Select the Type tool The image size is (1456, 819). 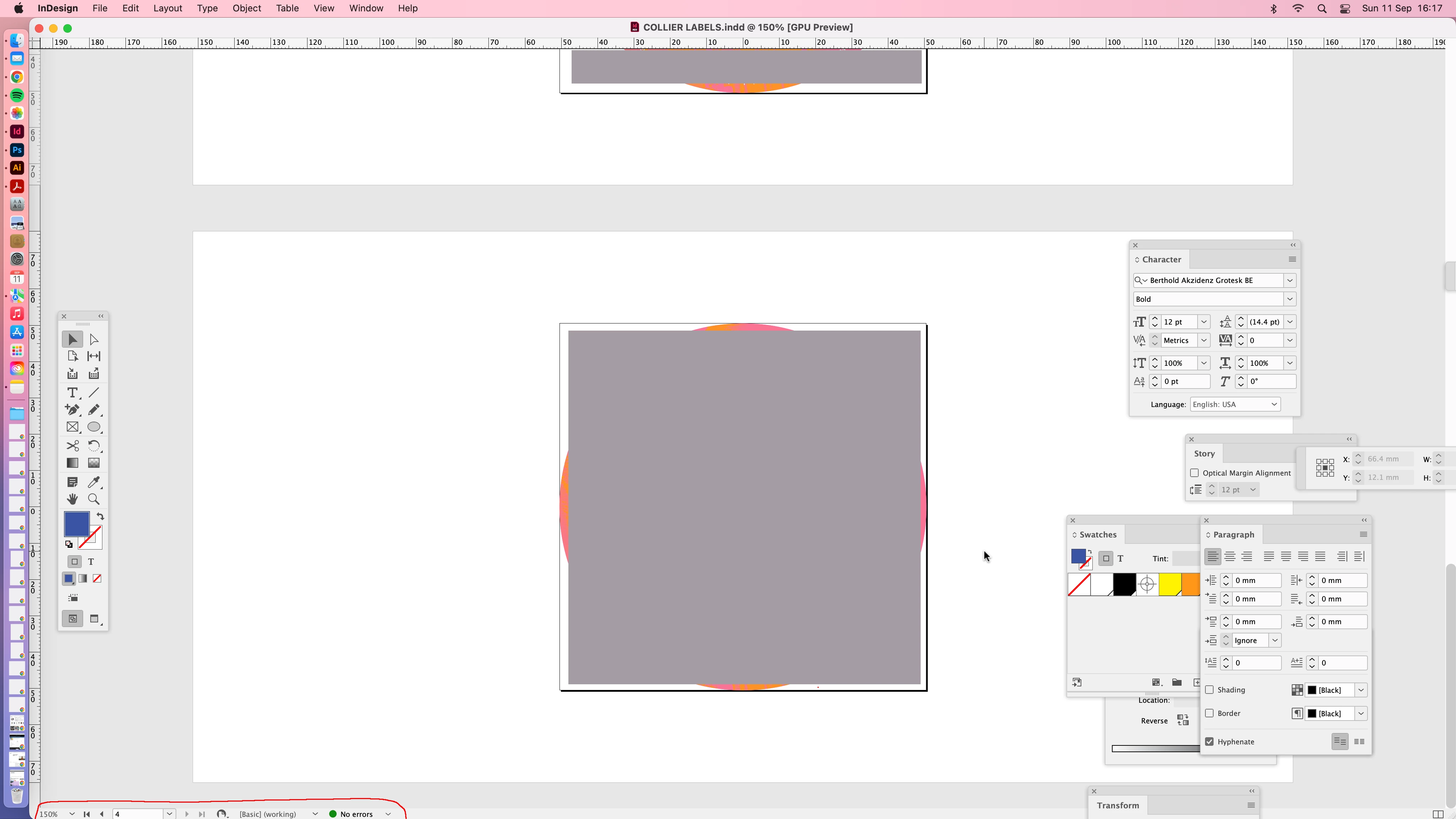[73, 393]
